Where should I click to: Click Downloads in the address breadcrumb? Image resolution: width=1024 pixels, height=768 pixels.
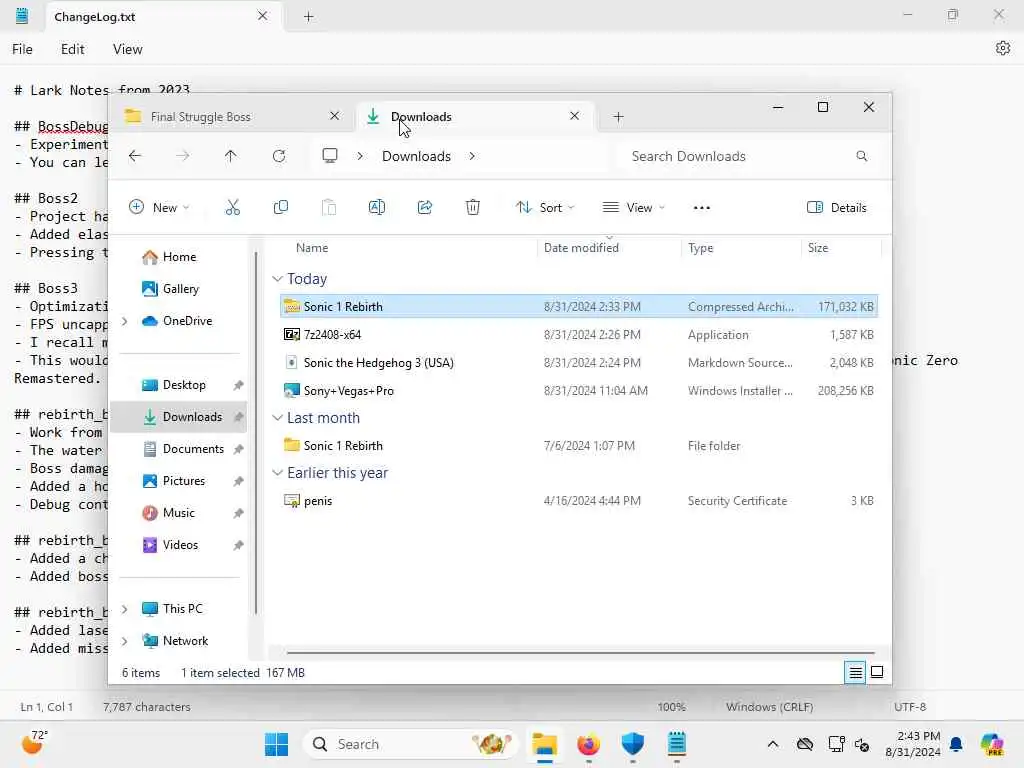tap(416, 156)
